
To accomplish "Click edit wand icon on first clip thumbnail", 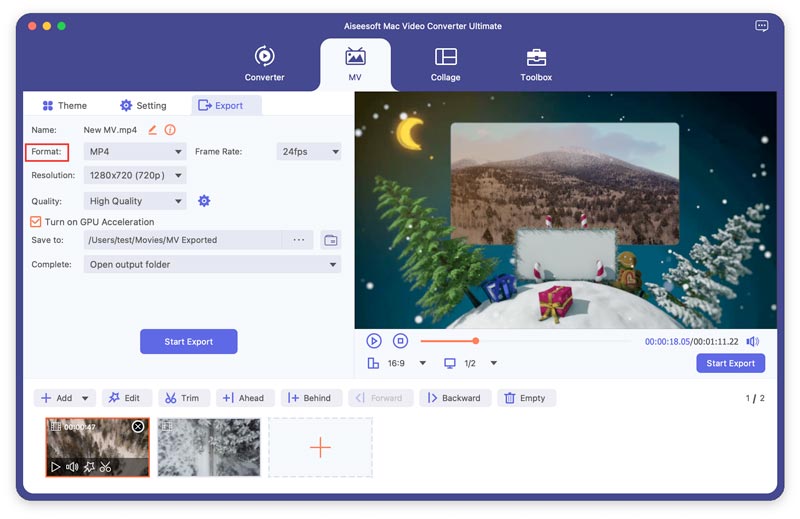I will tap(89, 466).
